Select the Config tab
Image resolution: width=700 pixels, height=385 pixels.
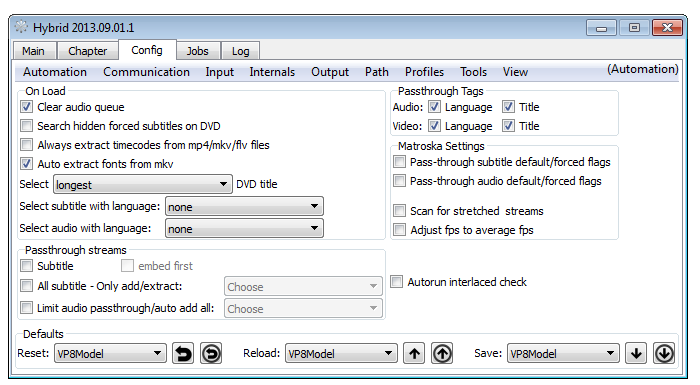[147, 50]
